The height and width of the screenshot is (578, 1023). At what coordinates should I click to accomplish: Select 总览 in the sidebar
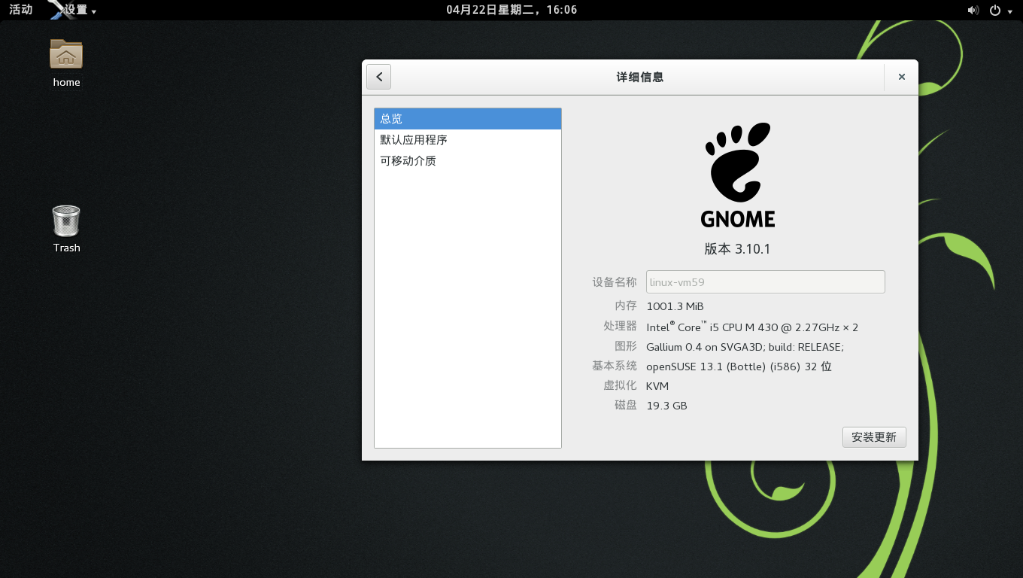click(468, 119)
